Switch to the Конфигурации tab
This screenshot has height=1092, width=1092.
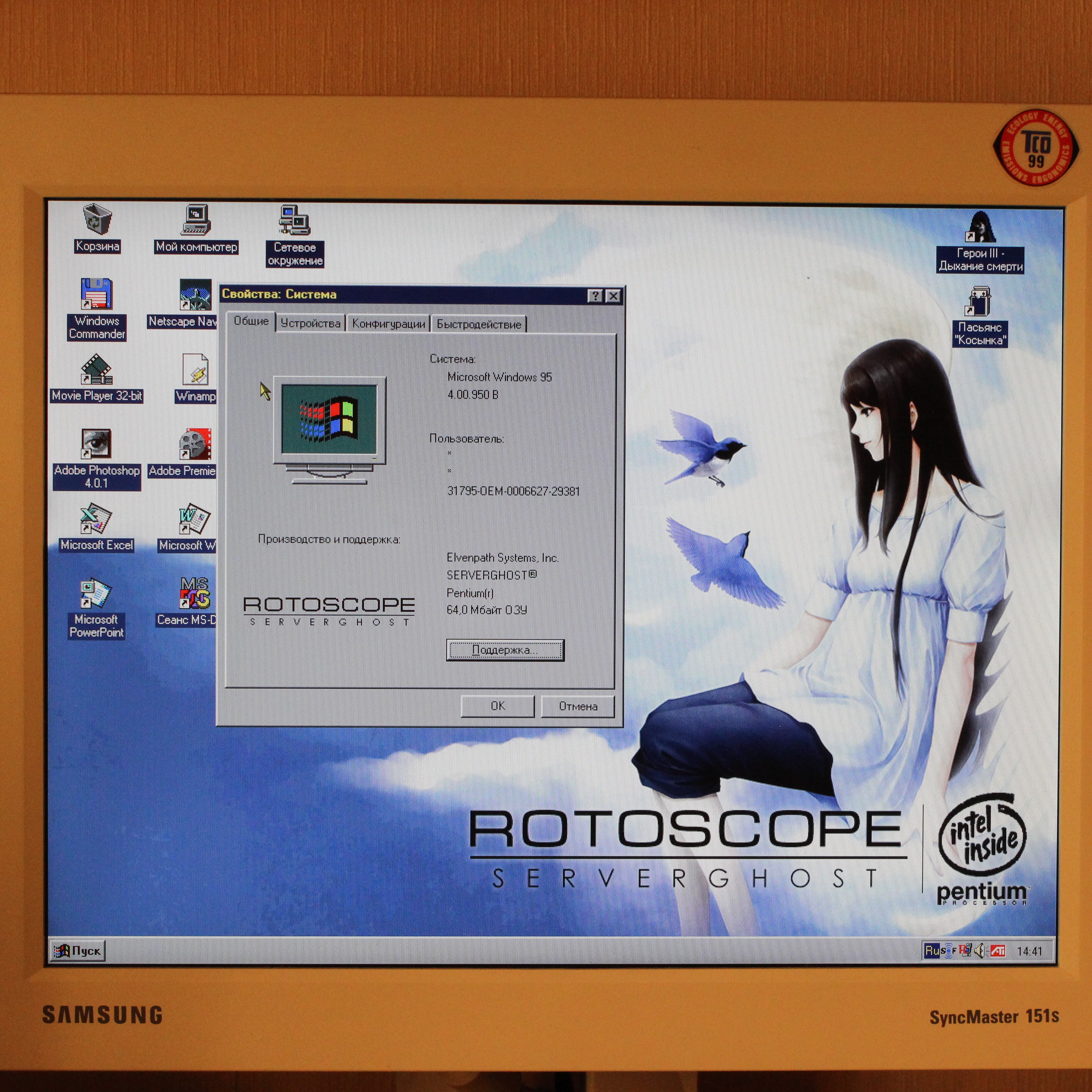pos(388,324)
